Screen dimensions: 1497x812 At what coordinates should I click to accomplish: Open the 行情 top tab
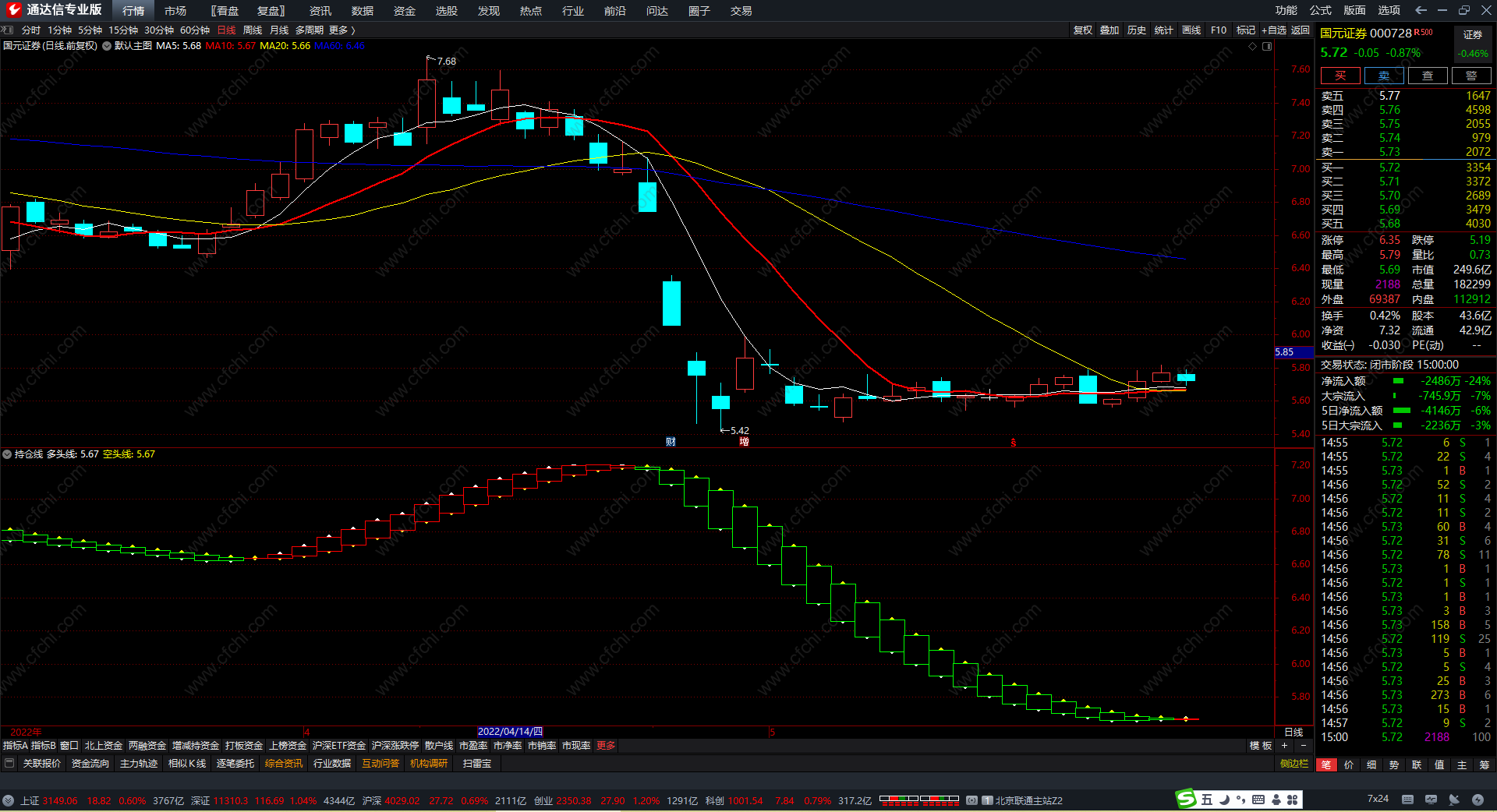click(133, 10)
